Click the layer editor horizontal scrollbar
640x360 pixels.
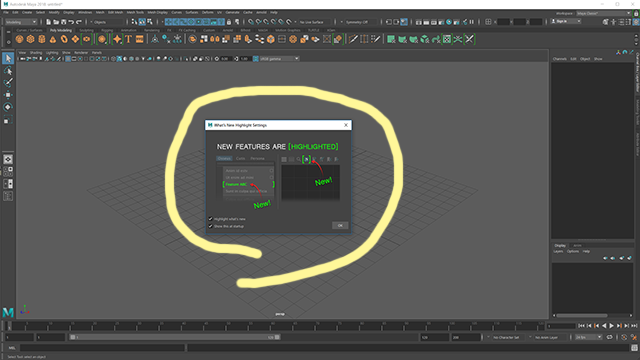click(x=582, y=315)
